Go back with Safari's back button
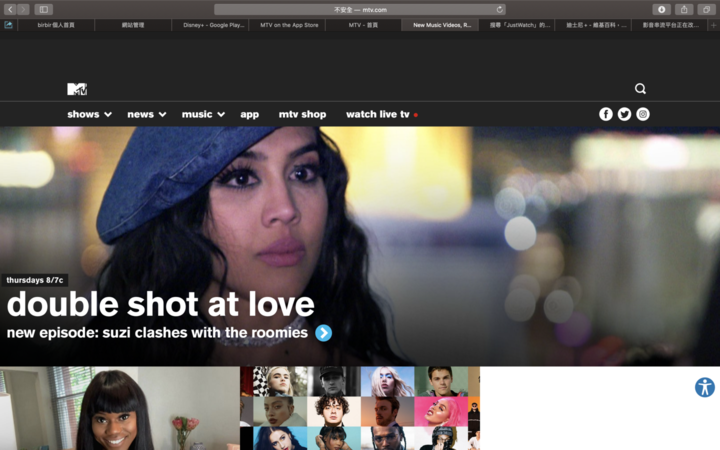This screenshot has width=720, height=450. click(10, 9)
